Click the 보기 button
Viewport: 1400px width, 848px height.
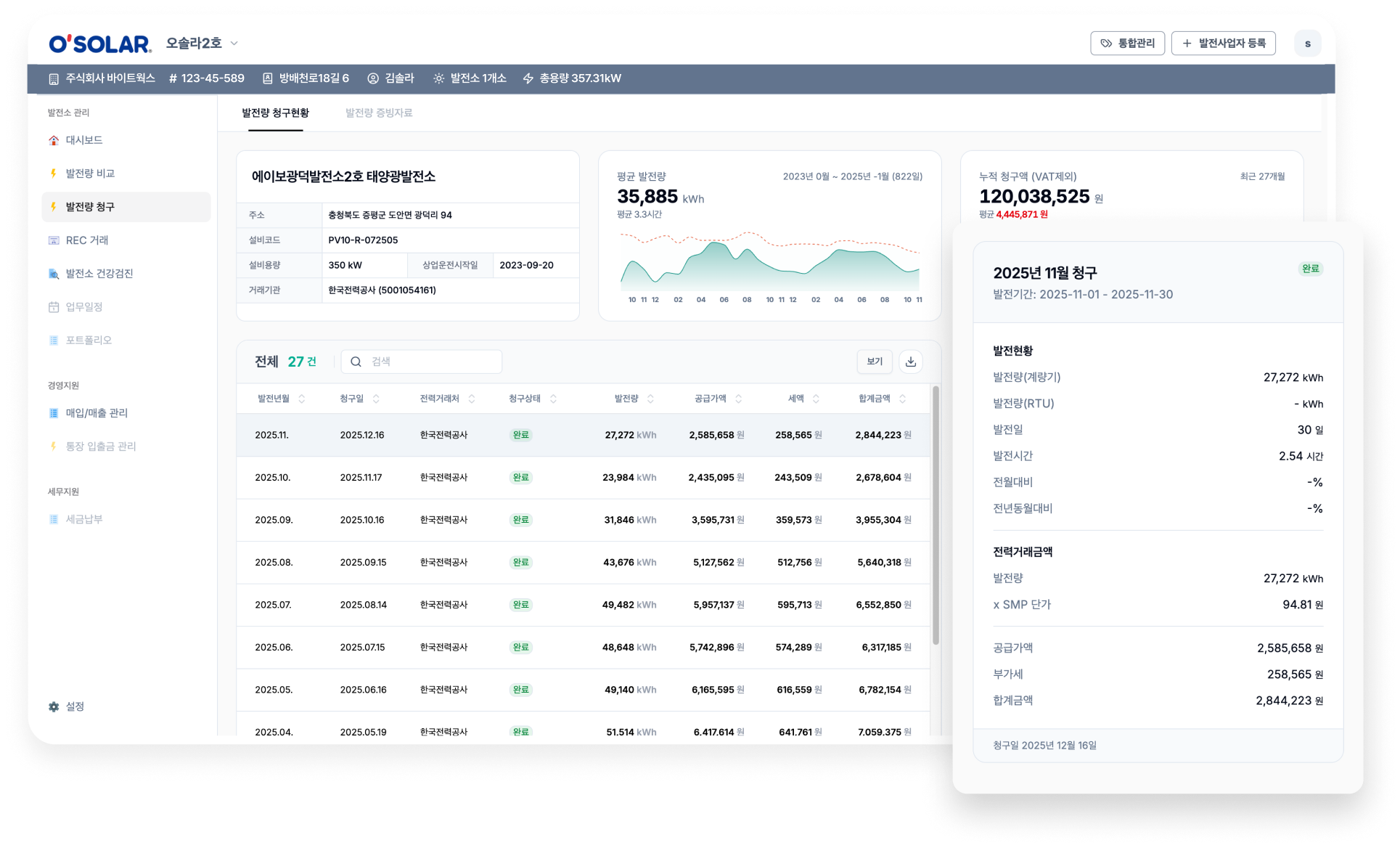(x=875, y=362)
